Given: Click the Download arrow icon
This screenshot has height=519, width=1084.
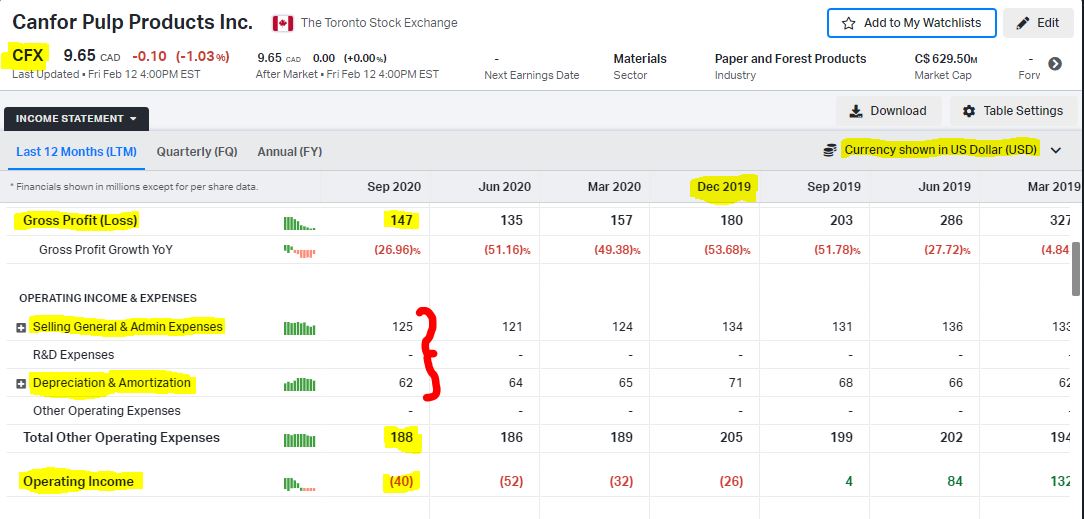Looking at the screenshot, I should click(x=856, y=111).
